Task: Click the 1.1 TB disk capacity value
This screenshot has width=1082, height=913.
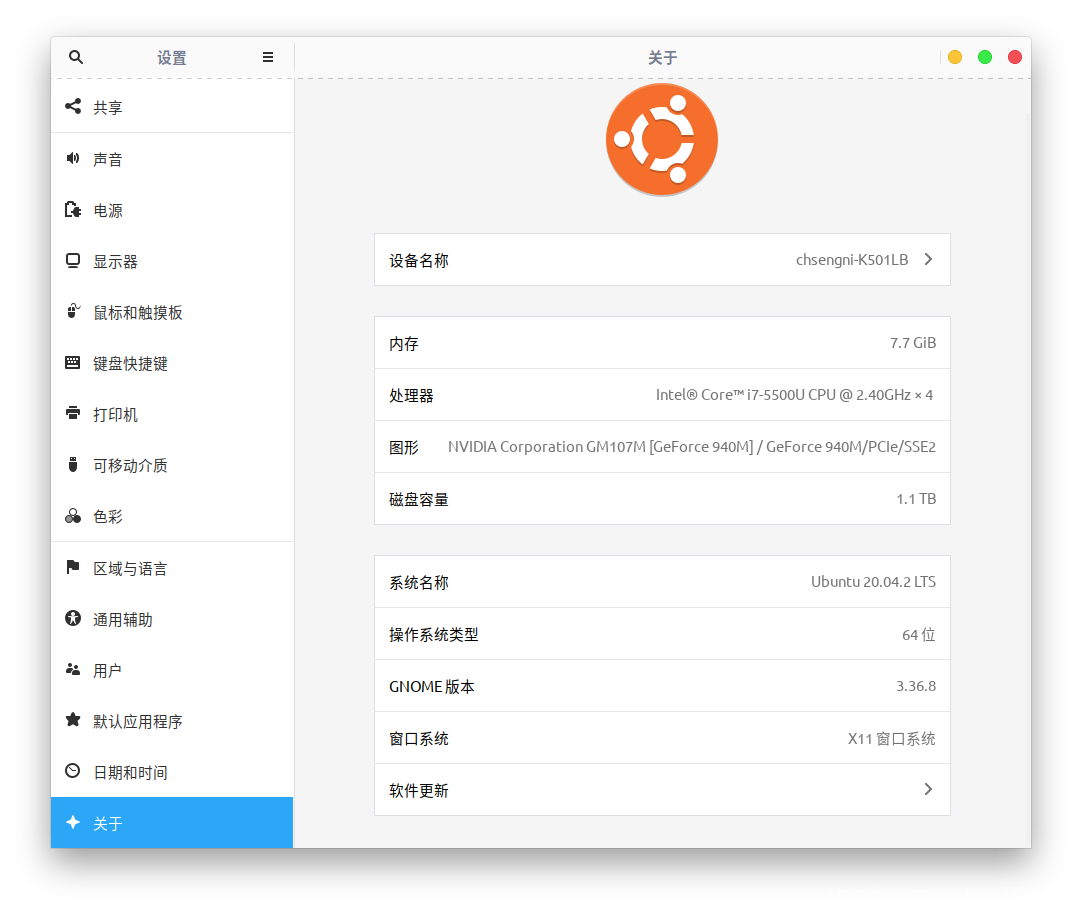Action: click(x=916, y=499)
